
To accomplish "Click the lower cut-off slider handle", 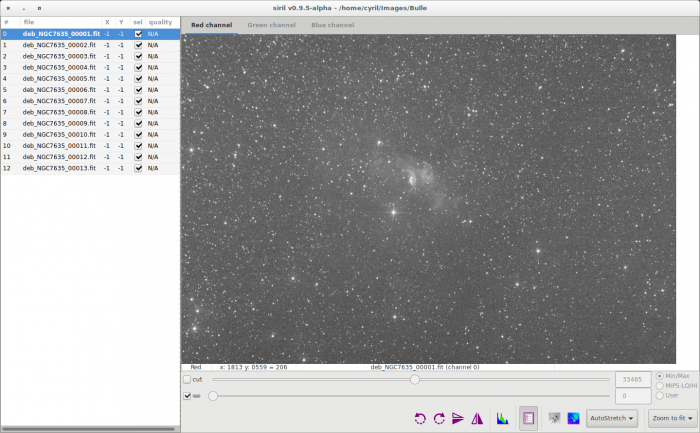I will pyautogui.click(x=213, y=396).
